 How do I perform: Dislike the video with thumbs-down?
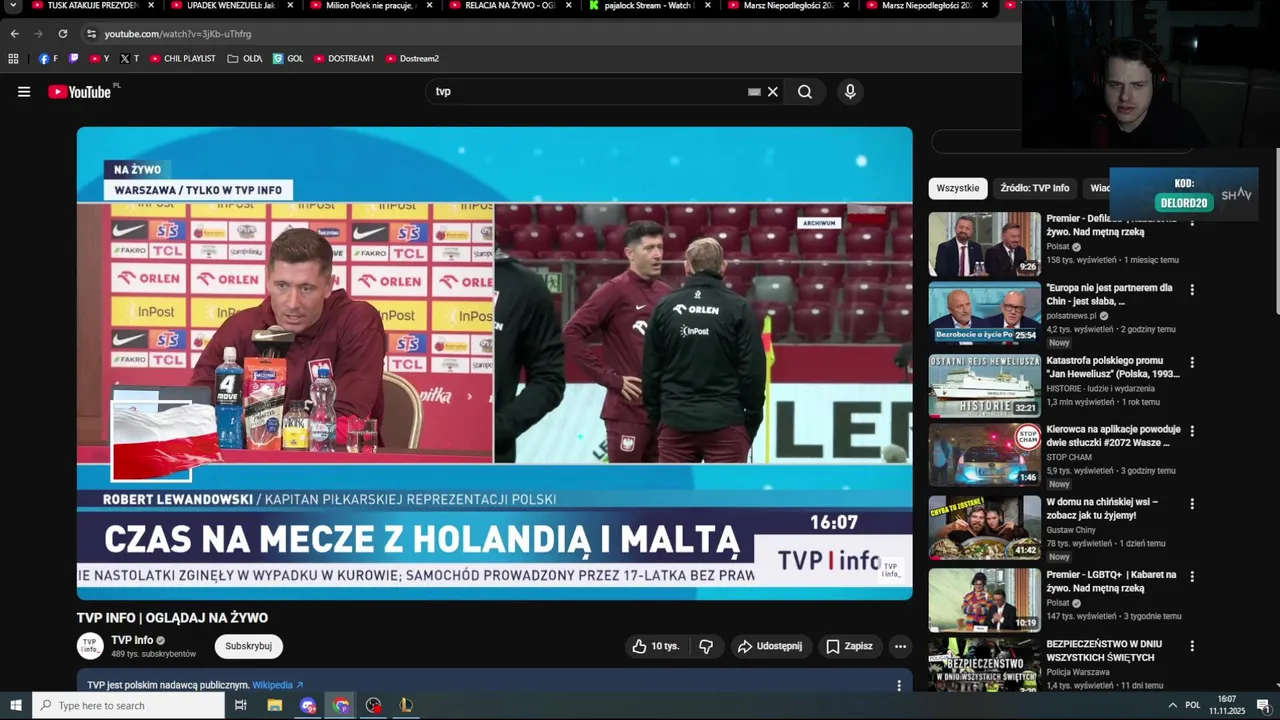point(706,646)
